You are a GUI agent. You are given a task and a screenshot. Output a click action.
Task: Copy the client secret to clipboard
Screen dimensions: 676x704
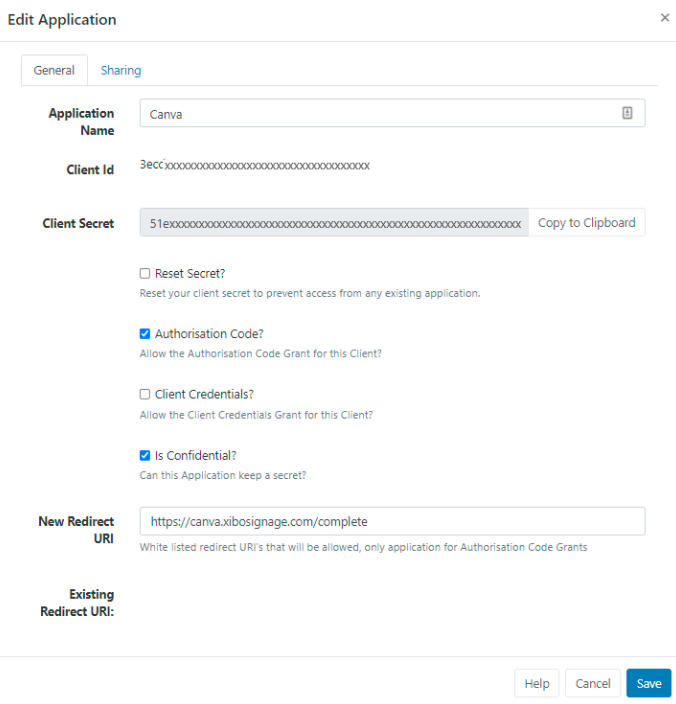(x=587, y=222)
